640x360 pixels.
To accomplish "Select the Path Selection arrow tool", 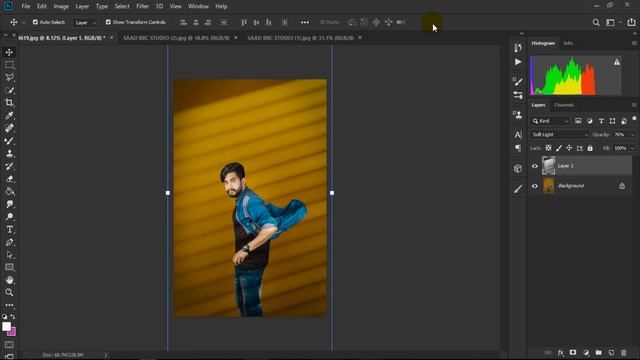I will point(9,255).
